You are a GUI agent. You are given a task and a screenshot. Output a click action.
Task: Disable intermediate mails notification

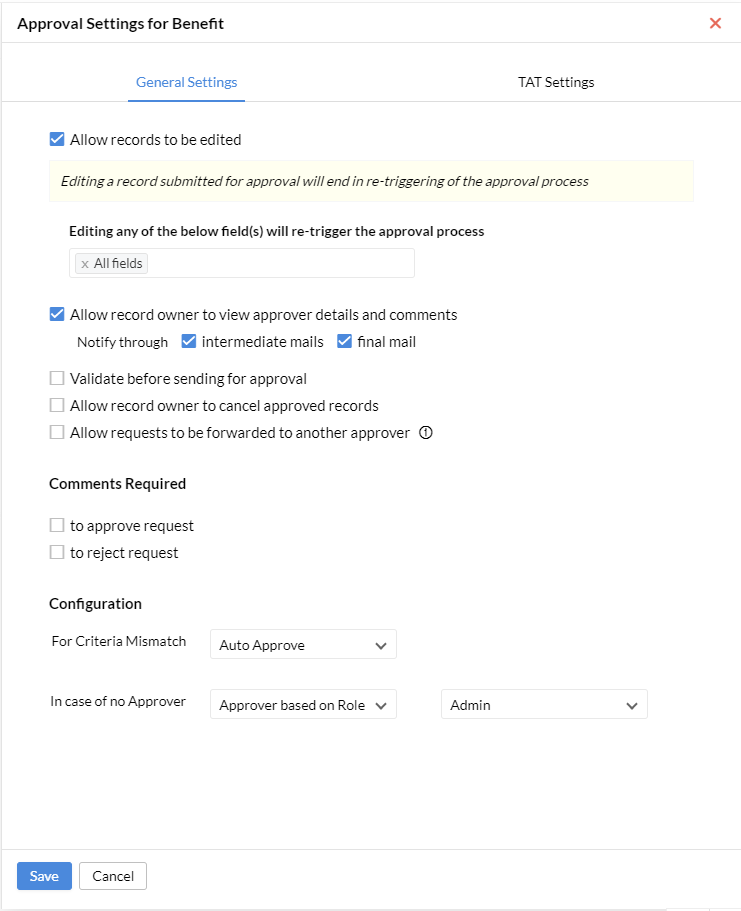[189, 341]
